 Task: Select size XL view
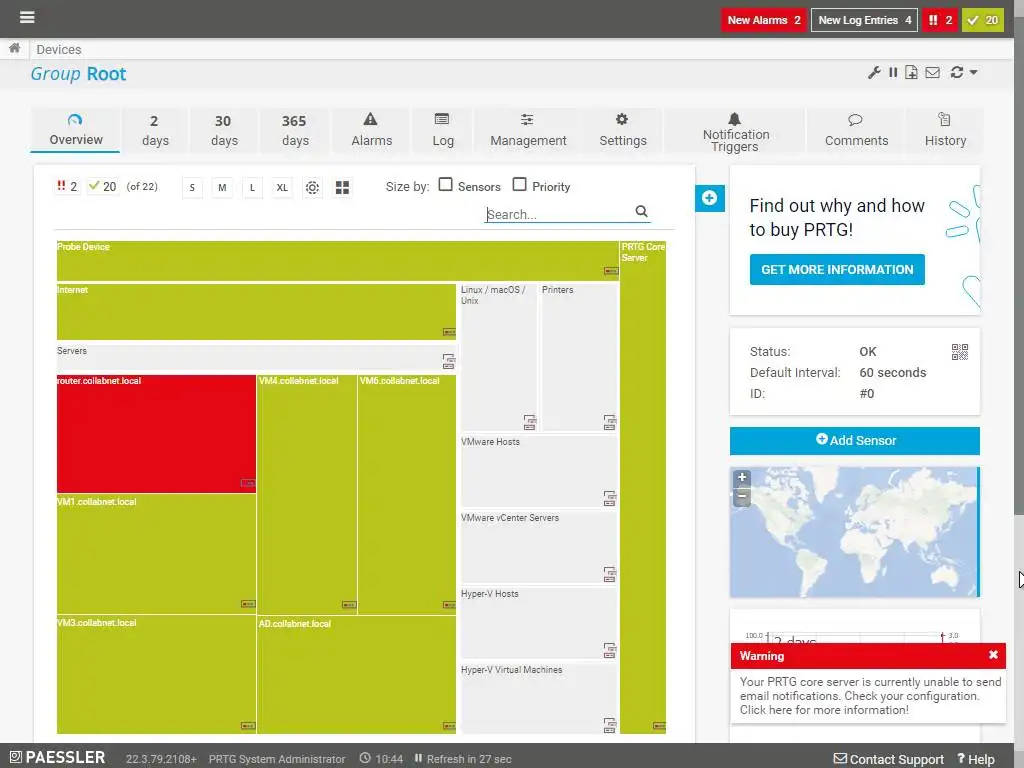click(282, 188)
